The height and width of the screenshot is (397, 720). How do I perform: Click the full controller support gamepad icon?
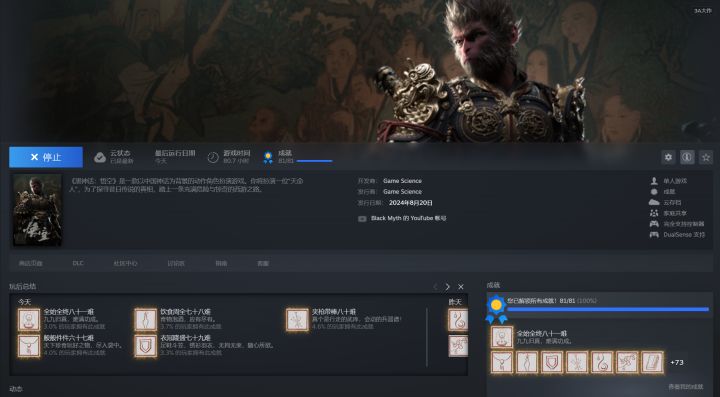(x=654, y=224)
